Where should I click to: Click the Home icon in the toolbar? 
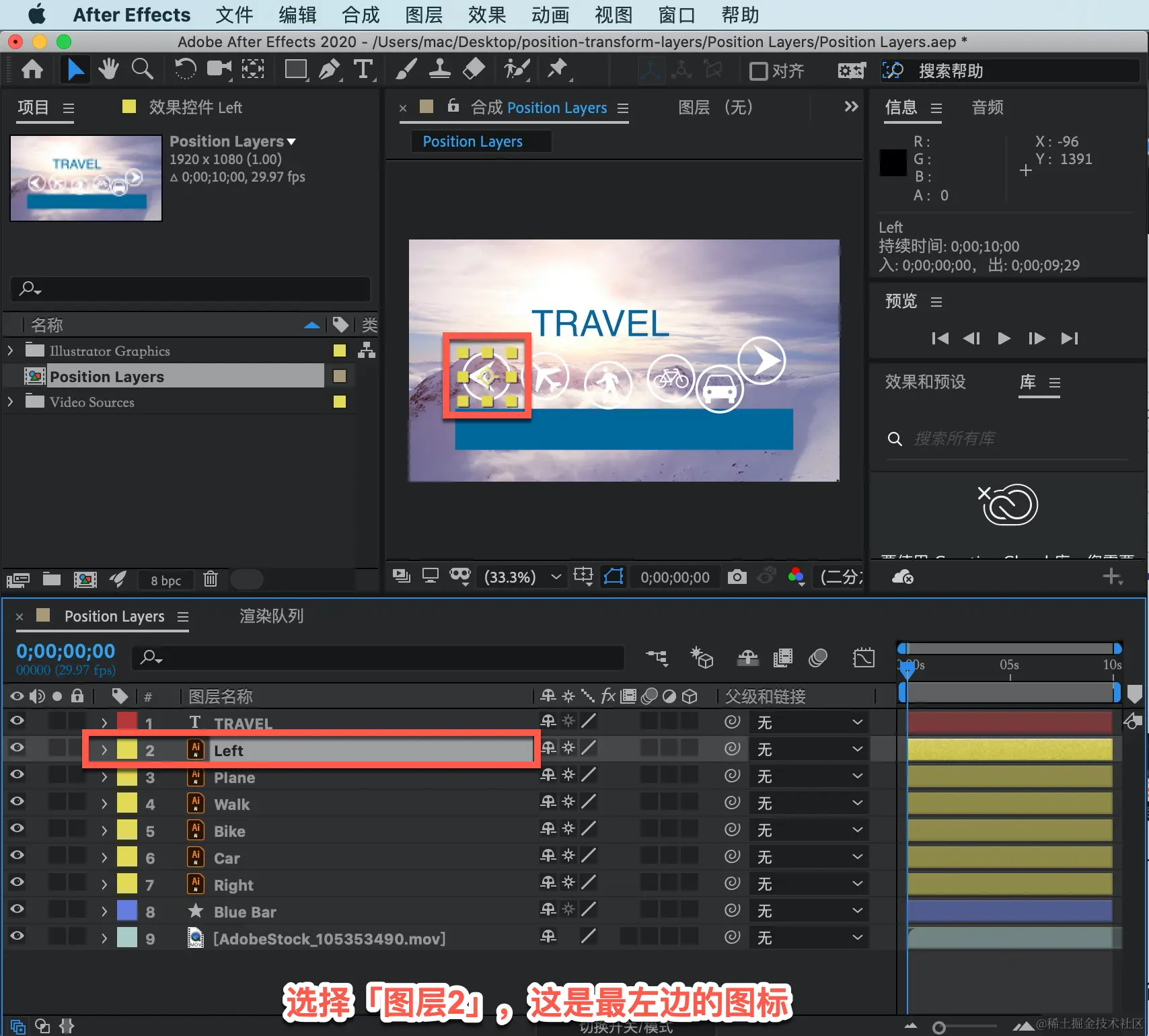coord(32,69)
